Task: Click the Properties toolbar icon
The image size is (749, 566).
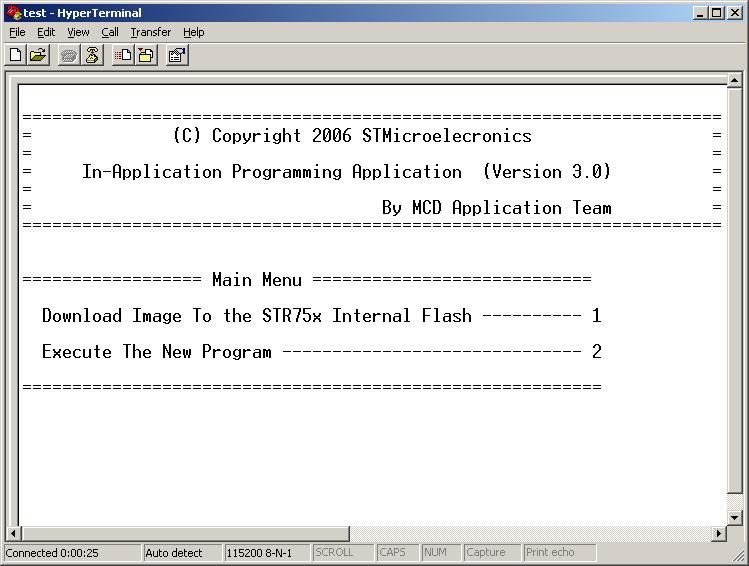Action: click(x=177, y=55)
